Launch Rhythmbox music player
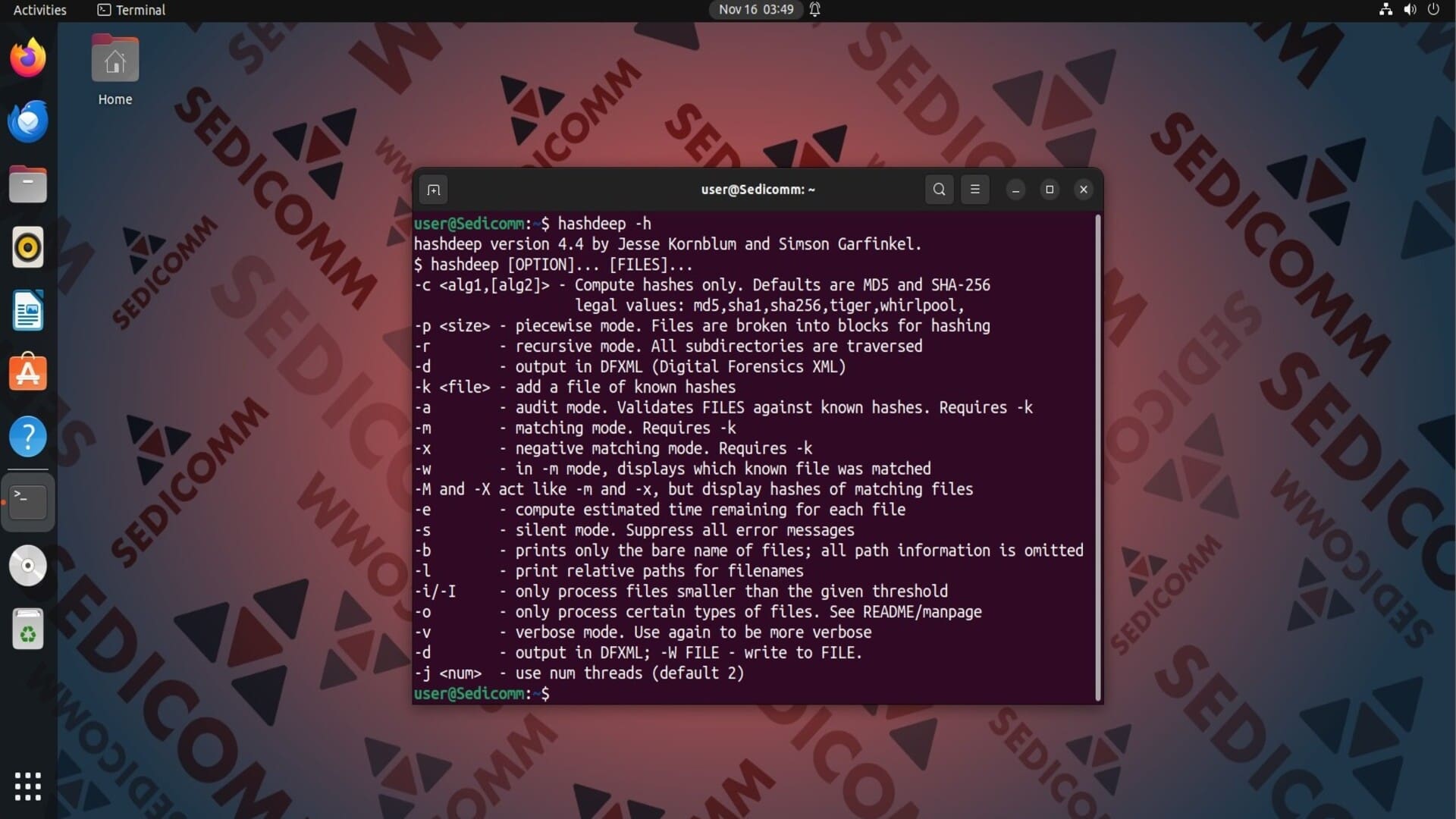The width and height of the screenshot is (1456, 819). pyautogui.click(x=28, y=248)
